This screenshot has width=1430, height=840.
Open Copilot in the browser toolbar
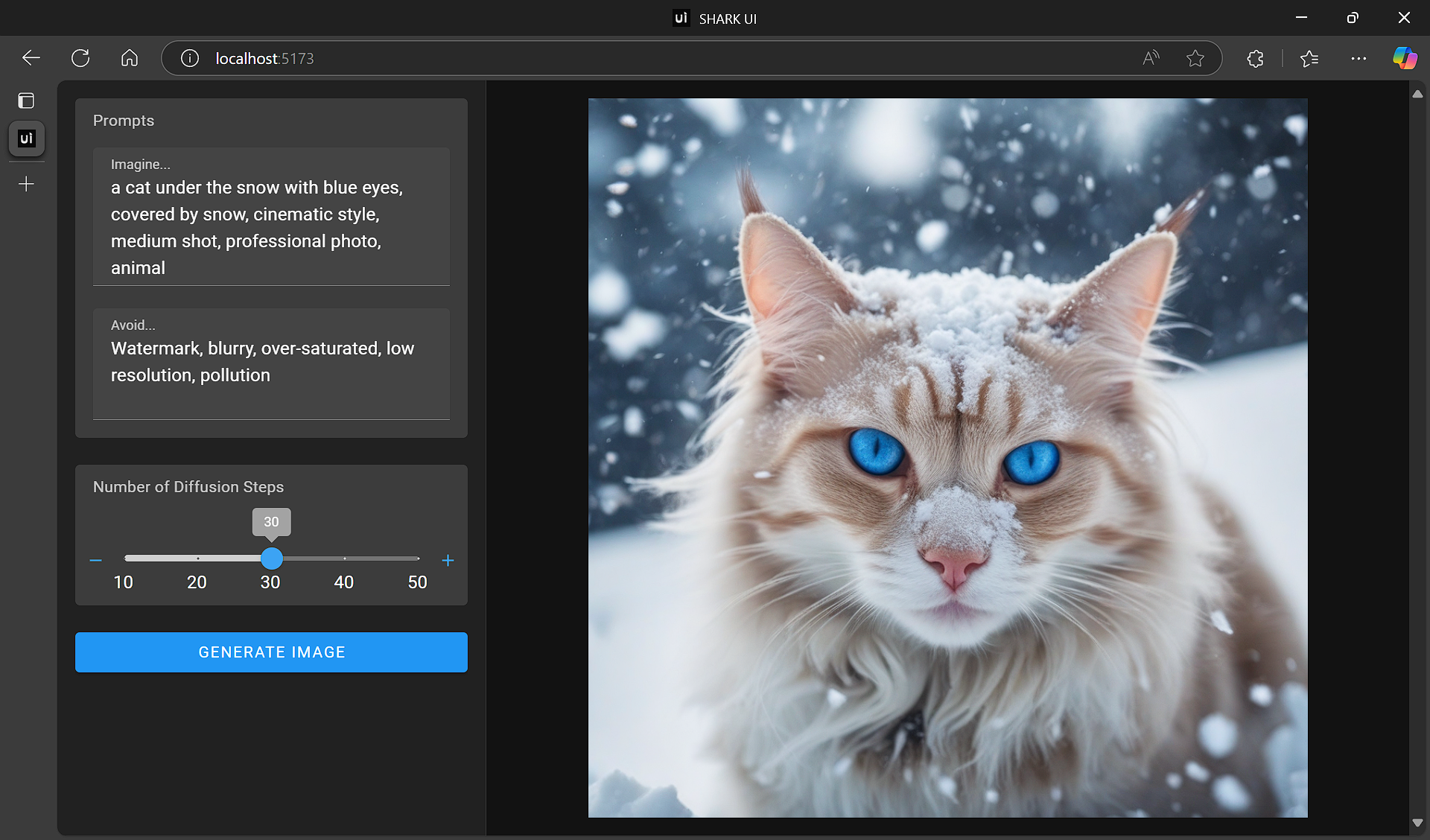[x=1405, y=57]
